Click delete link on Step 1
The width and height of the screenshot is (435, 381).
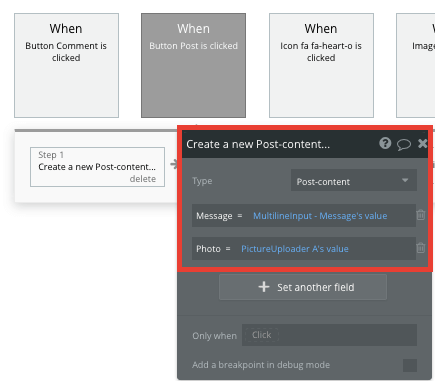pos(143,179)
